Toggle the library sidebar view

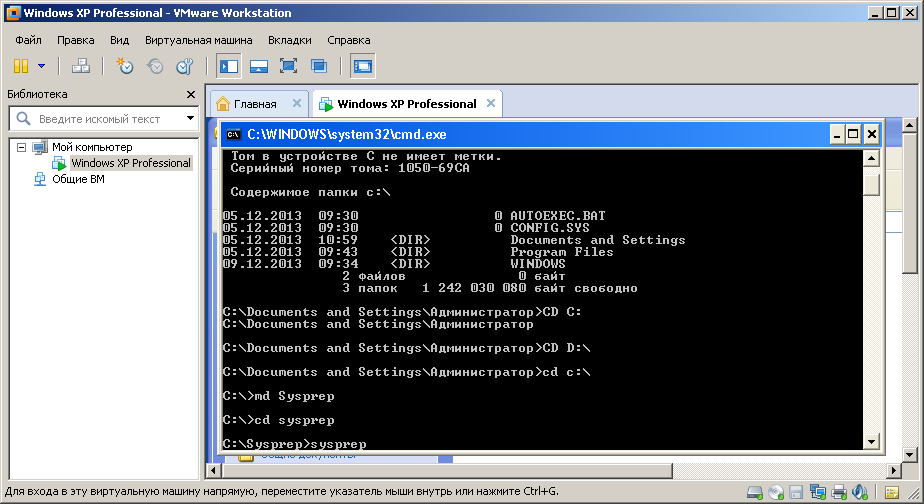click(x=229, y=66)
